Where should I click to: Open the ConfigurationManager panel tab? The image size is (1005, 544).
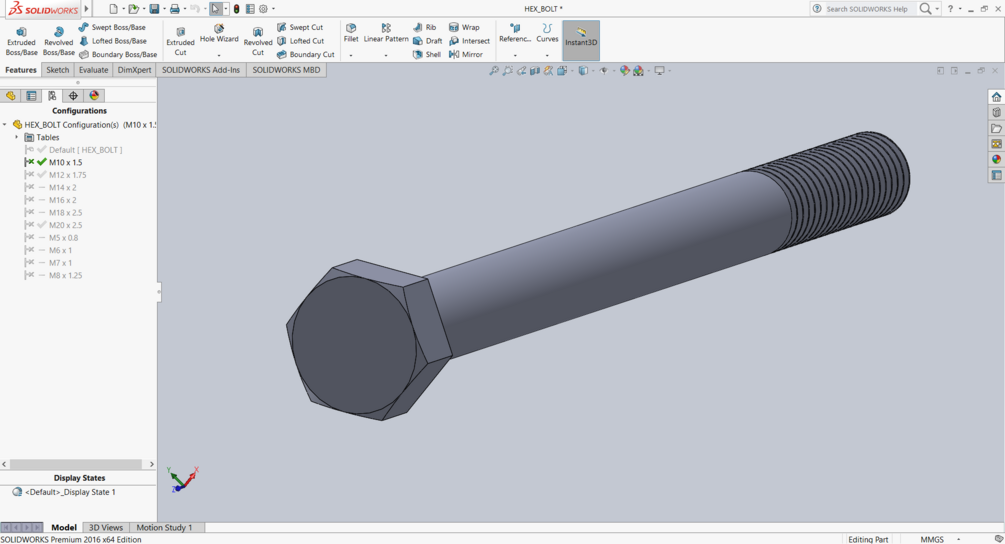(x=52, y=95)
